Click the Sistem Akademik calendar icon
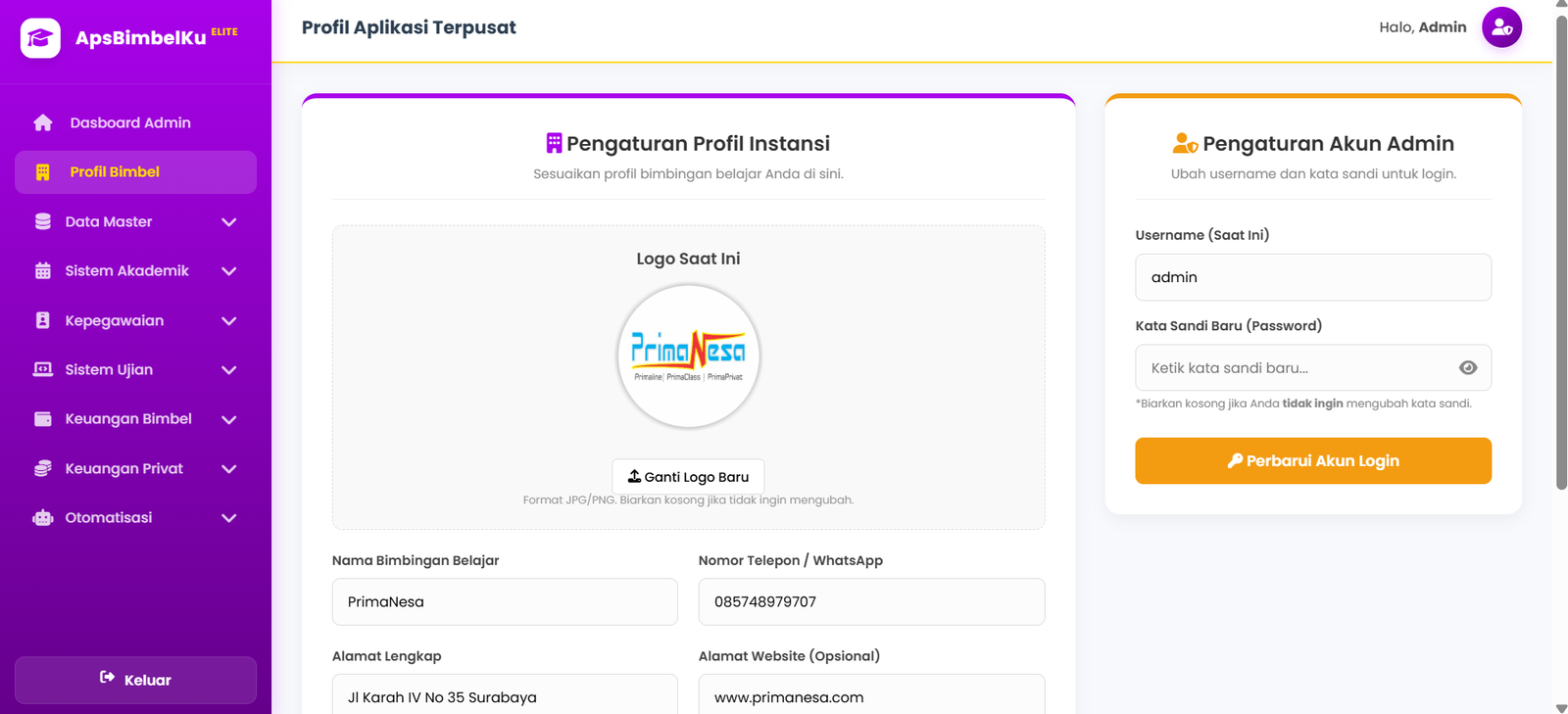 pyautogui.click(x=43, y=270)
